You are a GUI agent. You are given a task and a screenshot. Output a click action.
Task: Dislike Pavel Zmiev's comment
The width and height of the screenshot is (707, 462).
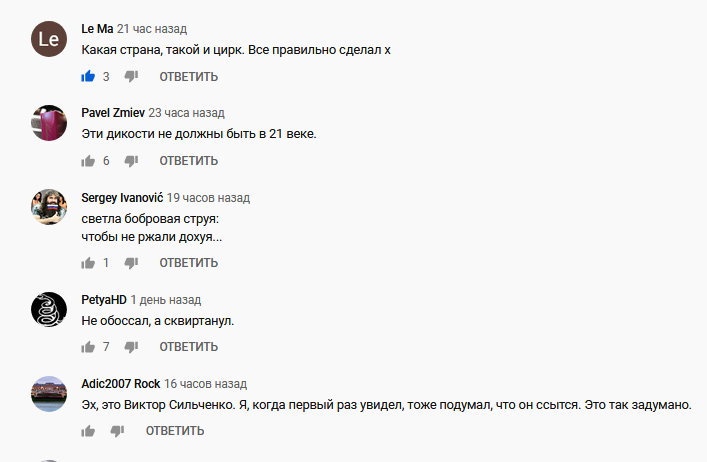[131, 161]
